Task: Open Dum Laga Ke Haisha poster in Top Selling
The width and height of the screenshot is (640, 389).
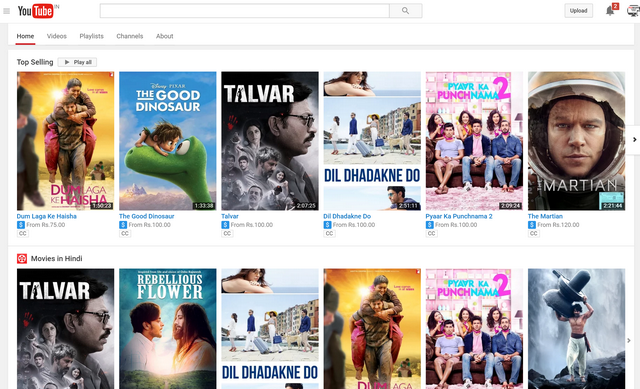Action: 65,141
